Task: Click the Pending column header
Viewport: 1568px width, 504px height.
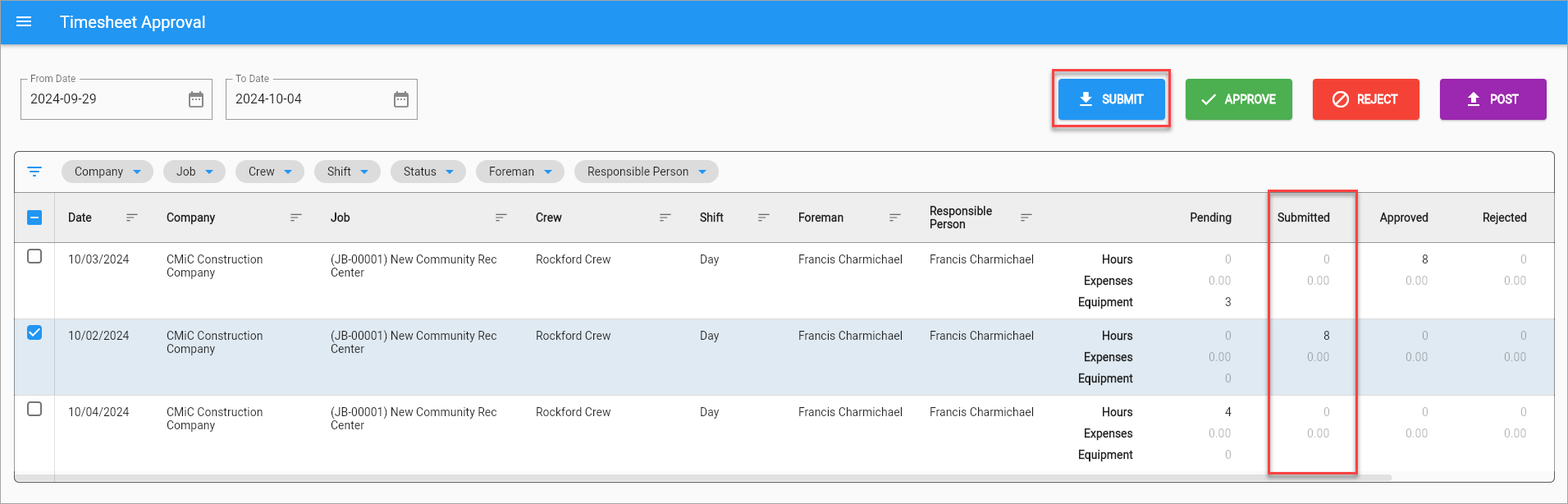Action: (1210, 218)
